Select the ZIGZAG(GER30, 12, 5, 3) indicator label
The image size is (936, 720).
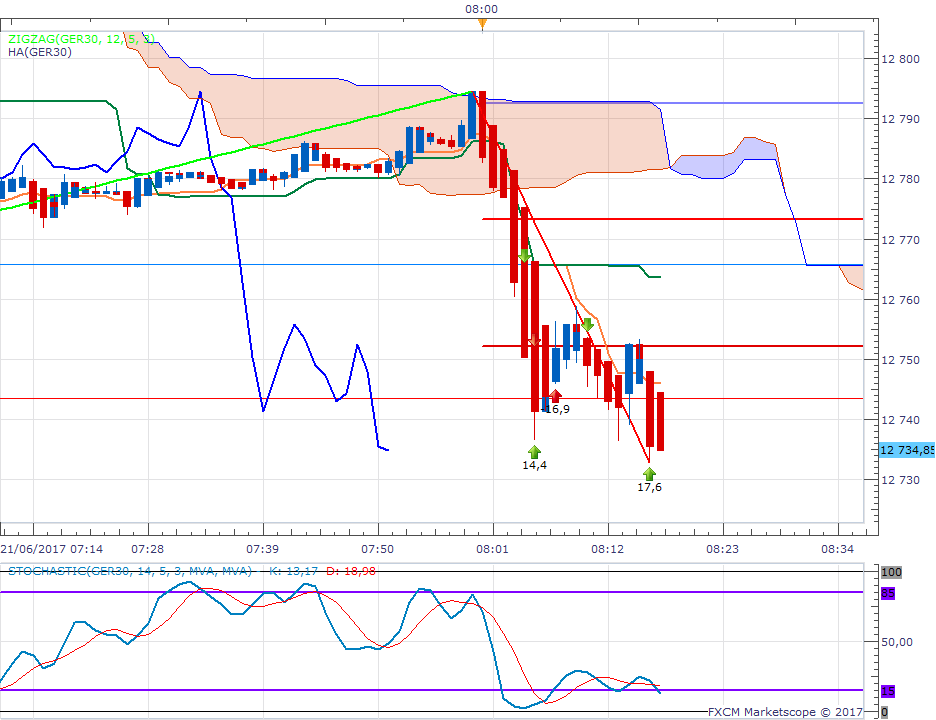(81, 39)
